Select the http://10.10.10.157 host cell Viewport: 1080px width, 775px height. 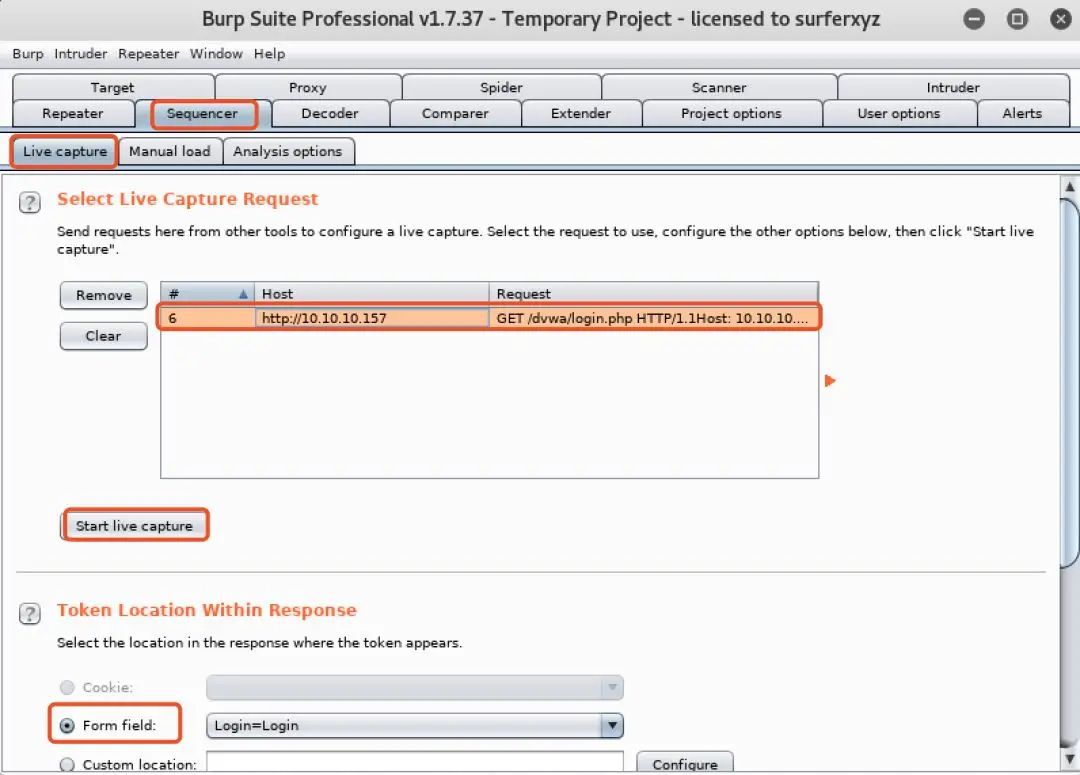click(x=371, y=318)
